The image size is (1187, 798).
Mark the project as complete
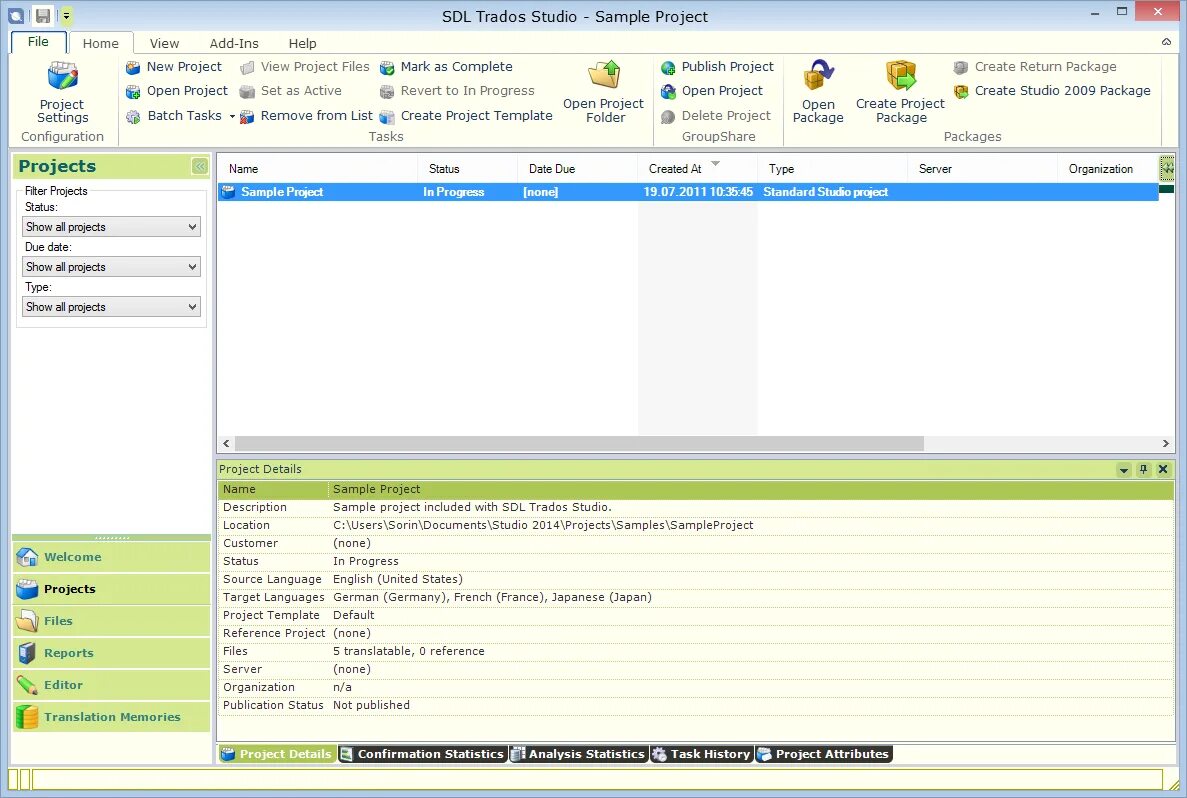[x=447, y=67]
